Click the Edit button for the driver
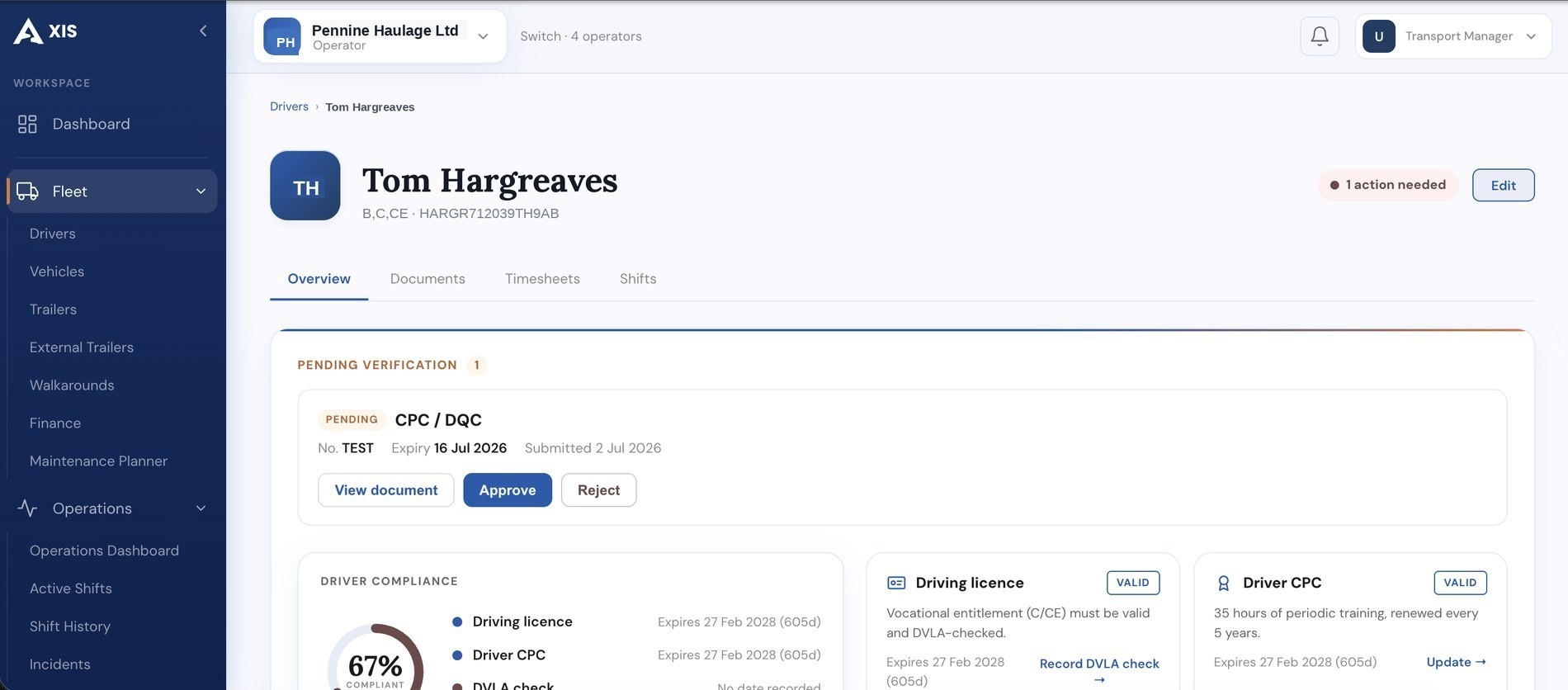 tap(1503, 185)
